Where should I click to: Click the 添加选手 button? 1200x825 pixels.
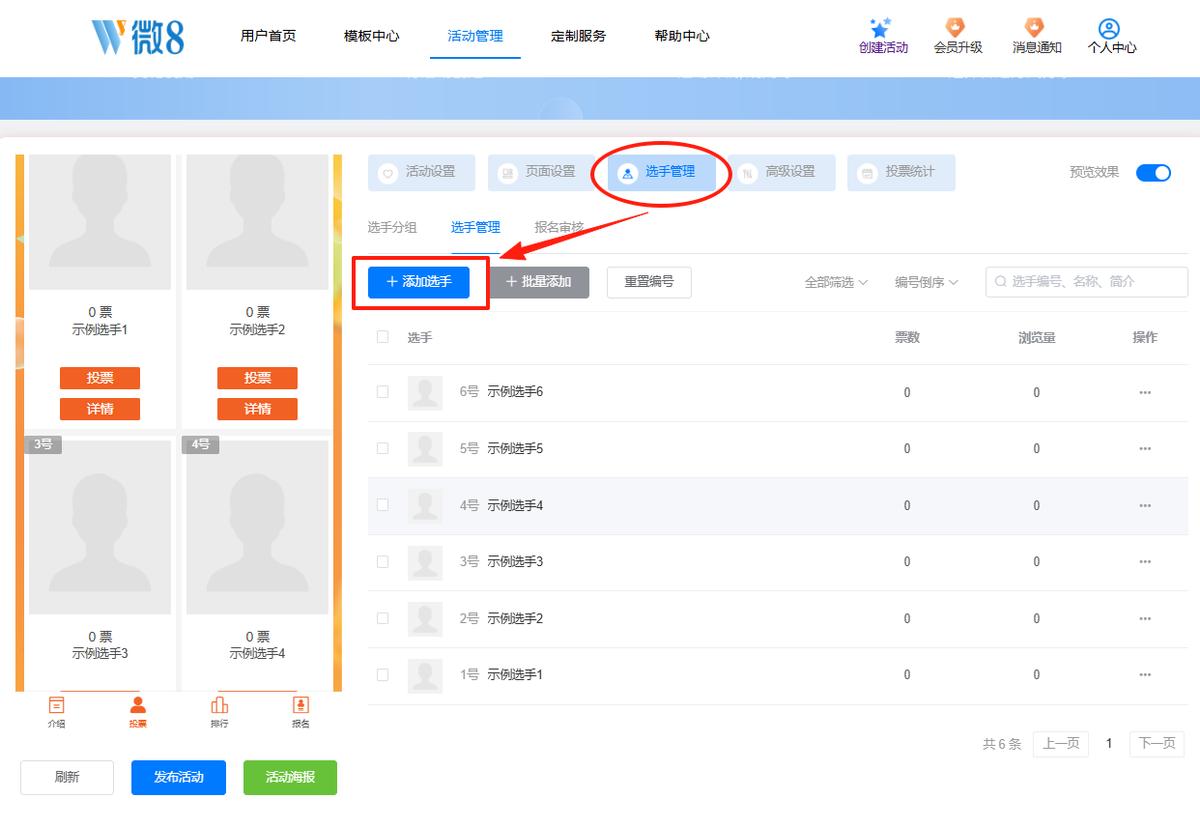pyautogui.click(x=419, y=282)
